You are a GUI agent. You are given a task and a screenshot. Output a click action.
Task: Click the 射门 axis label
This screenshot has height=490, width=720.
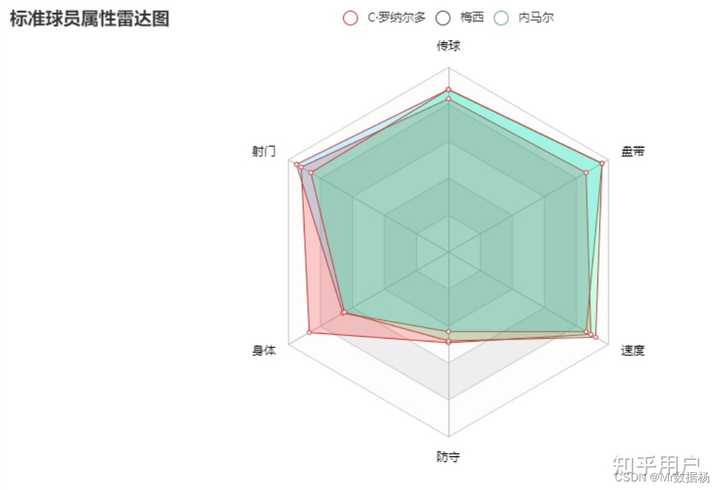click(264, 152)
